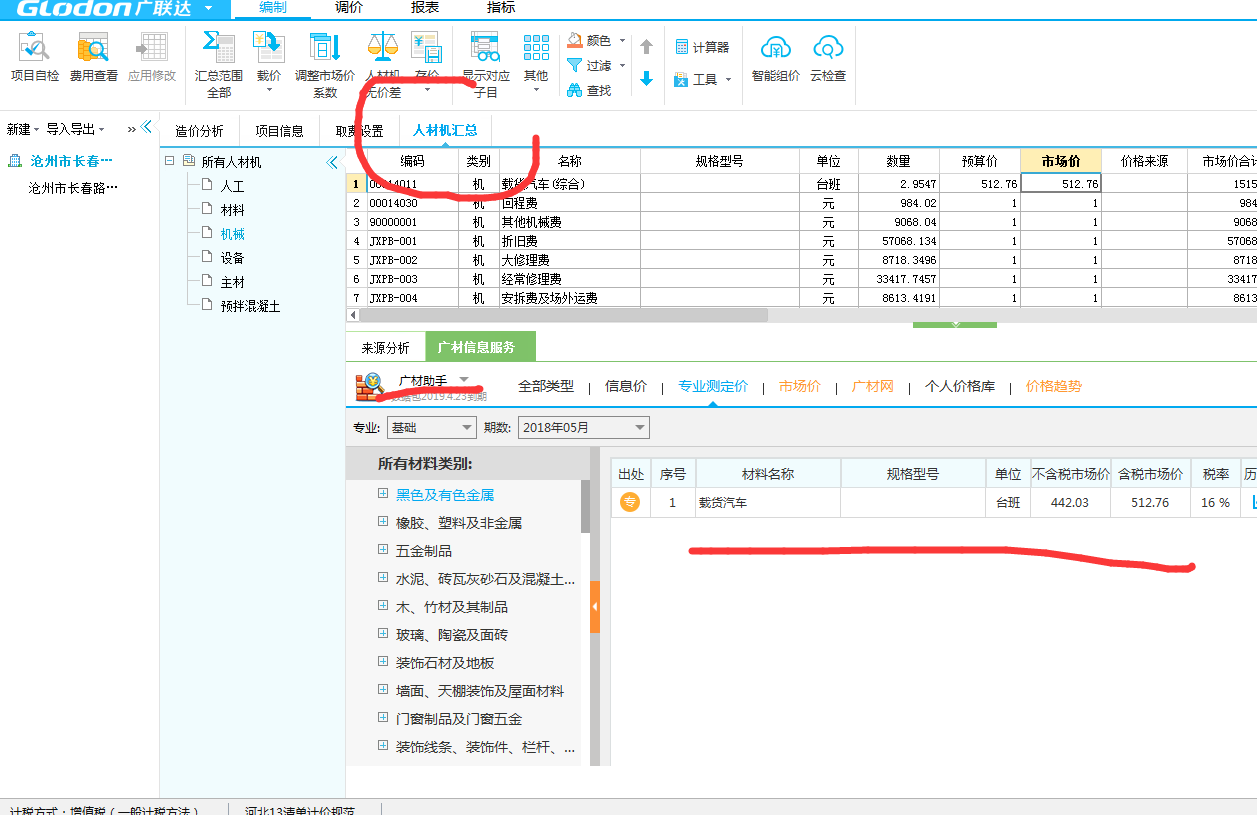Click the 载价 load price icon
1257x815 pixels.
tap(269, 49)
